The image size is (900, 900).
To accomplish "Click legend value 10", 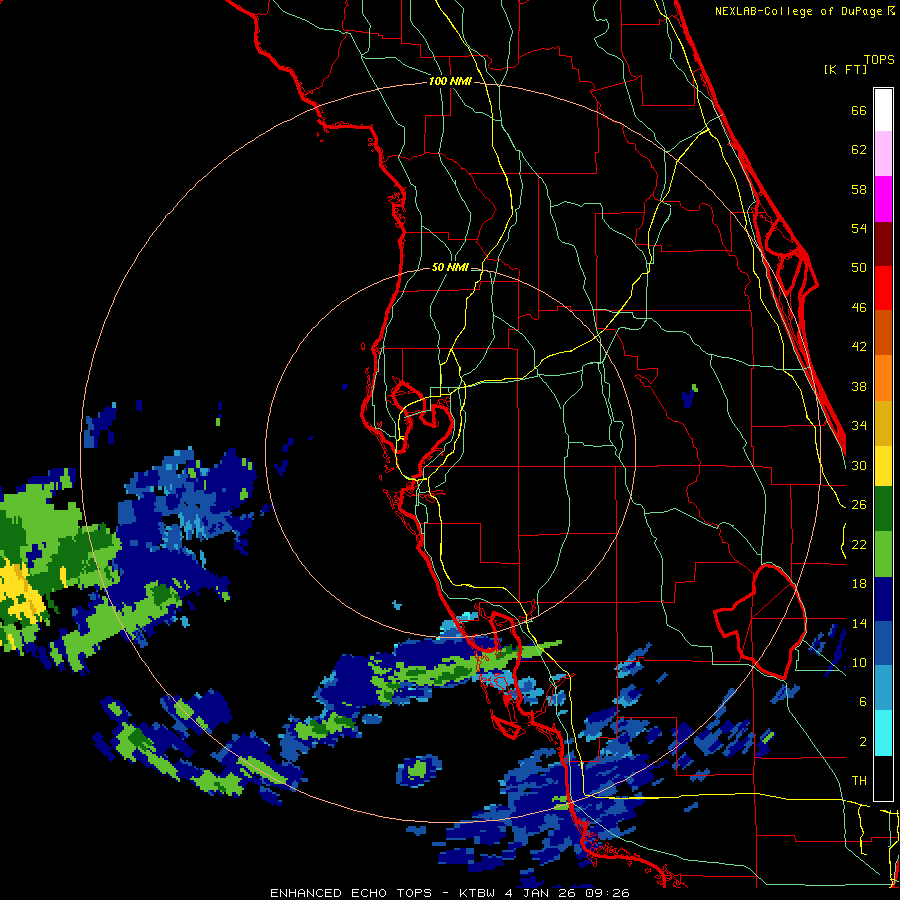I will pyautogui.click(x=859, y=663).
